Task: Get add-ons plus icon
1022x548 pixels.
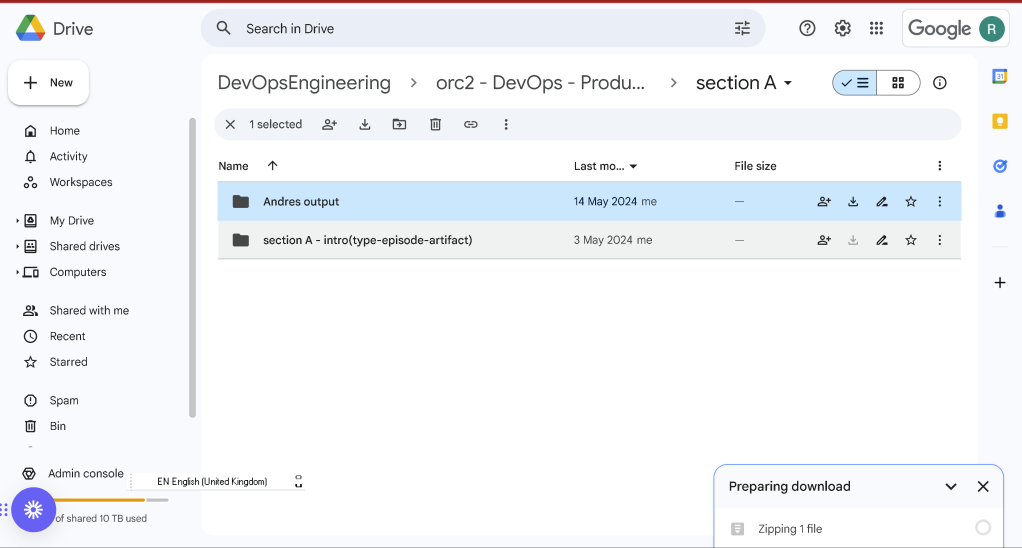Action: 999,282
